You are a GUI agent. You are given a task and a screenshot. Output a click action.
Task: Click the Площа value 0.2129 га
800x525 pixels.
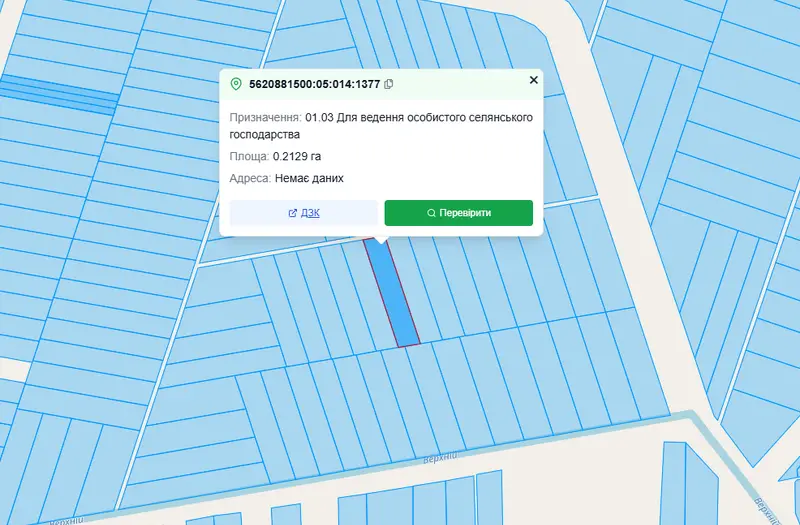click(x=297, y=156)
